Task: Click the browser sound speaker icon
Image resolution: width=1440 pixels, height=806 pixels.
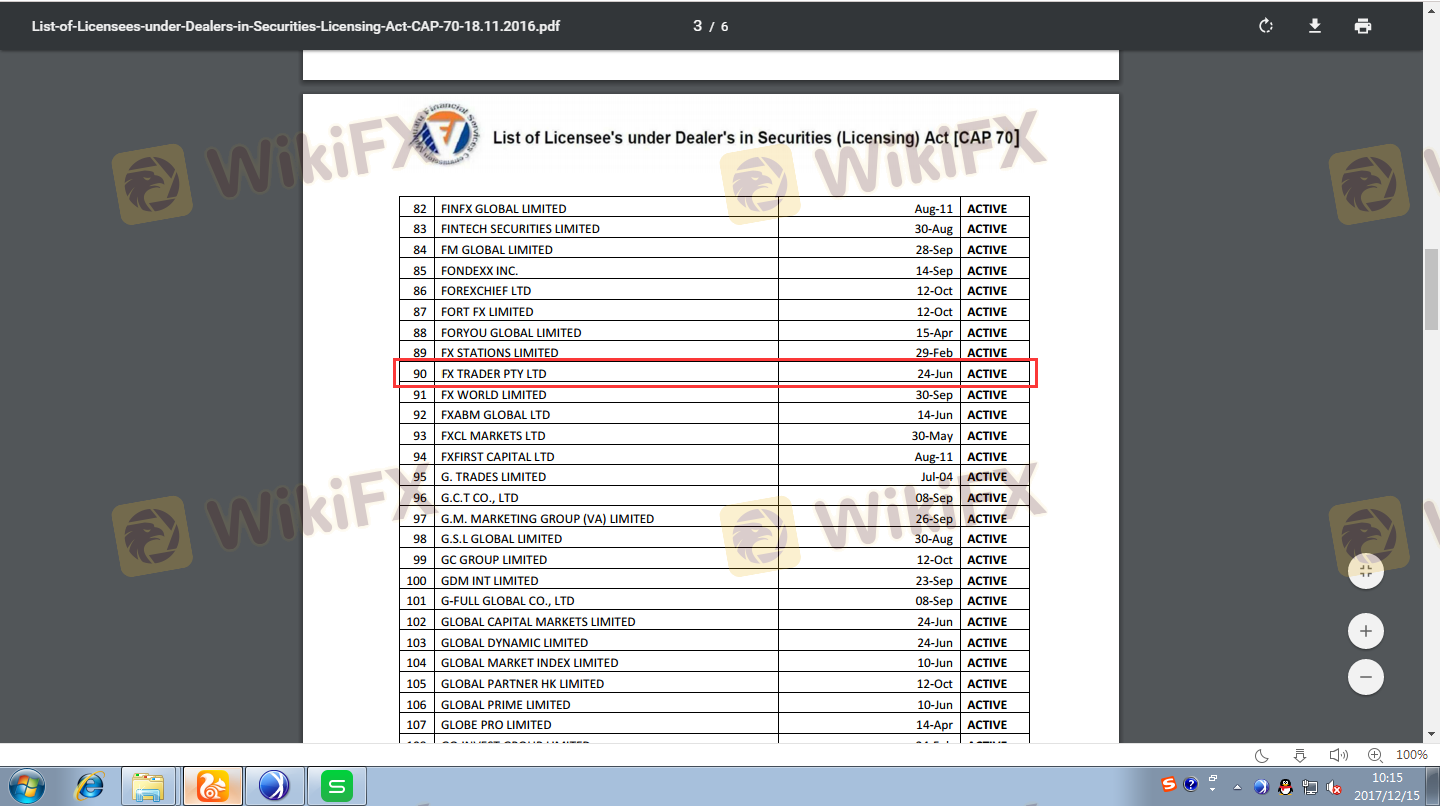Action: [1338, 755]
